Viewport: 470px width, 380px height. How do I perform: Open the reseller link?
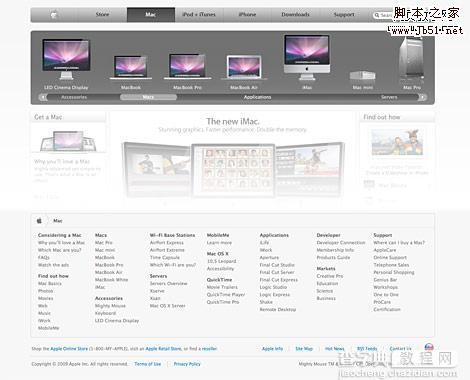tap(210, 349)
